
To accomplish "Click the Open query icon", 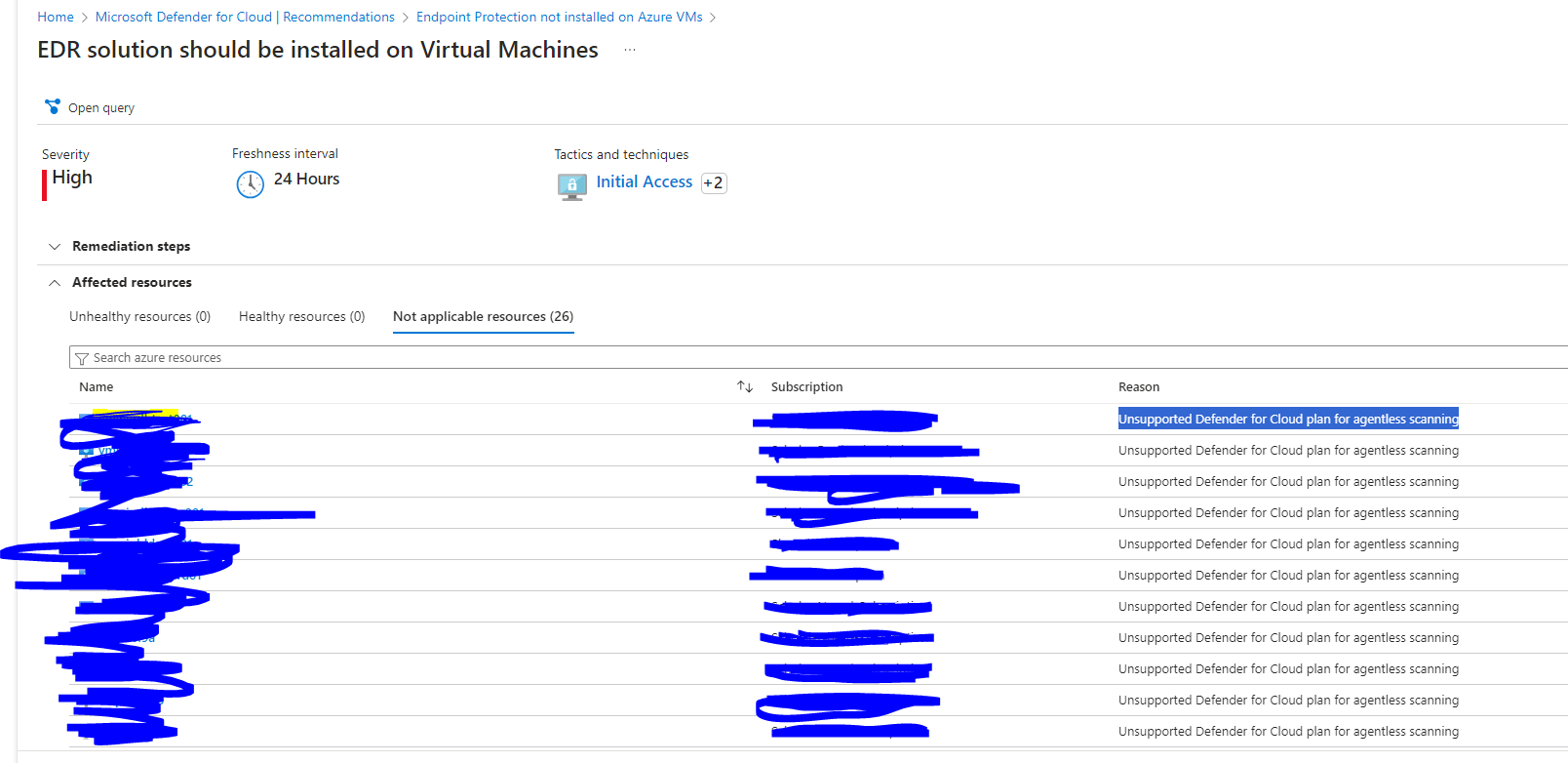I will point(53,106).
